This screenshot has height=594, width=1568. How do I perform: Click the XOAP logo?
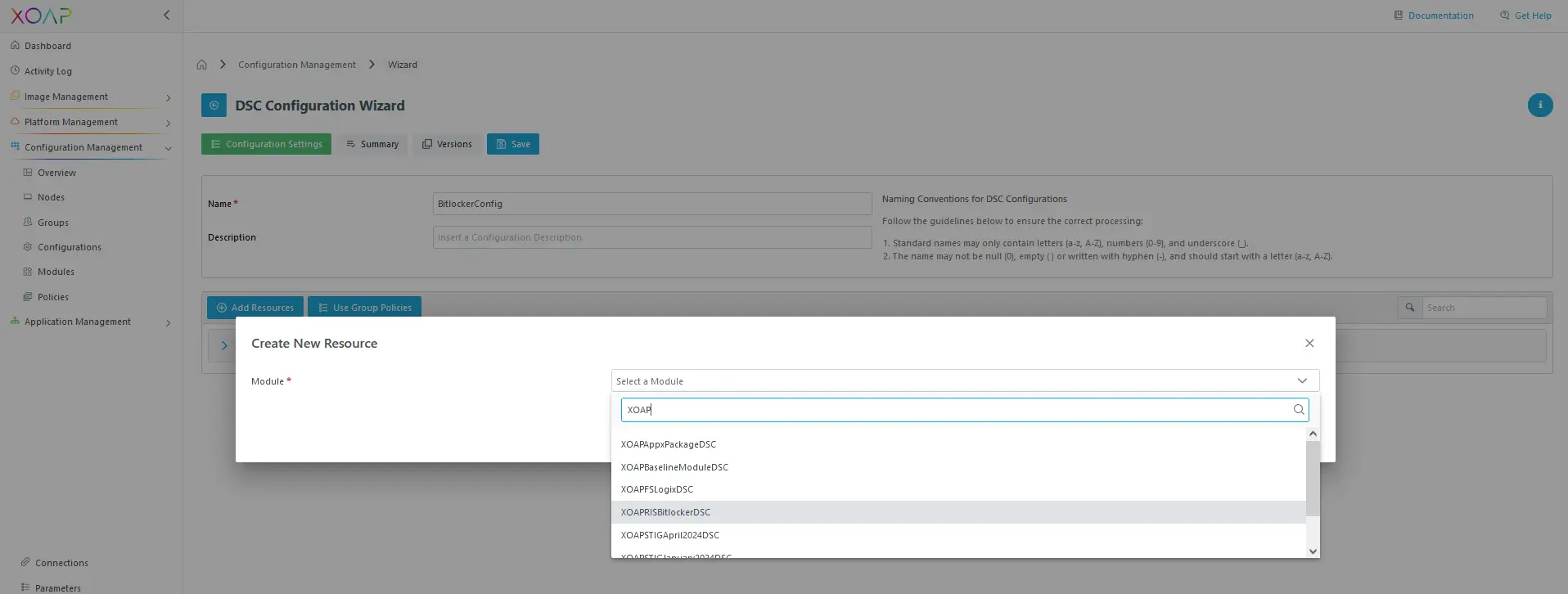41,16
